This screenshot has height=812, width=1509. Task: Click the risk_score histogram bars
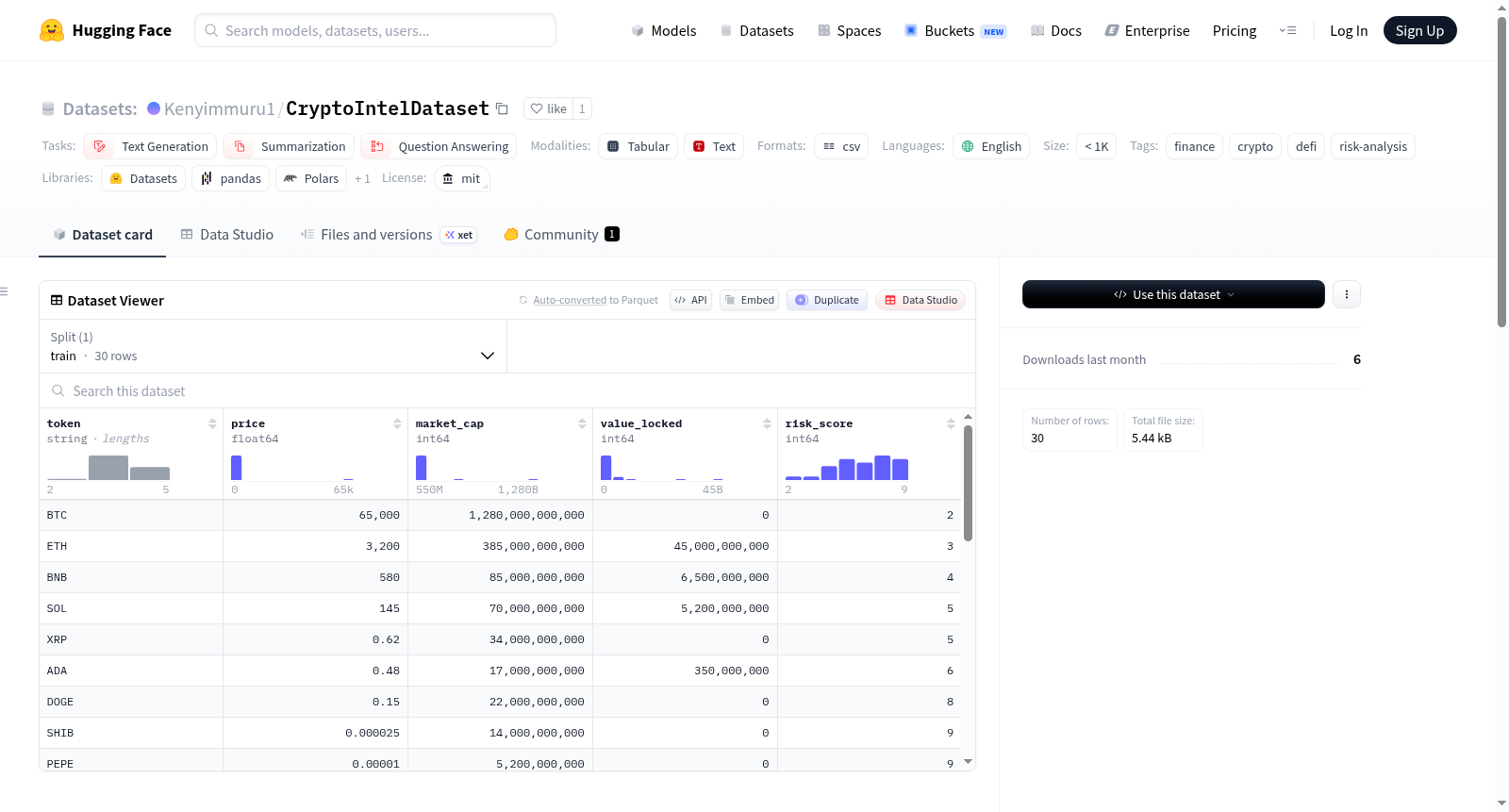847,468
